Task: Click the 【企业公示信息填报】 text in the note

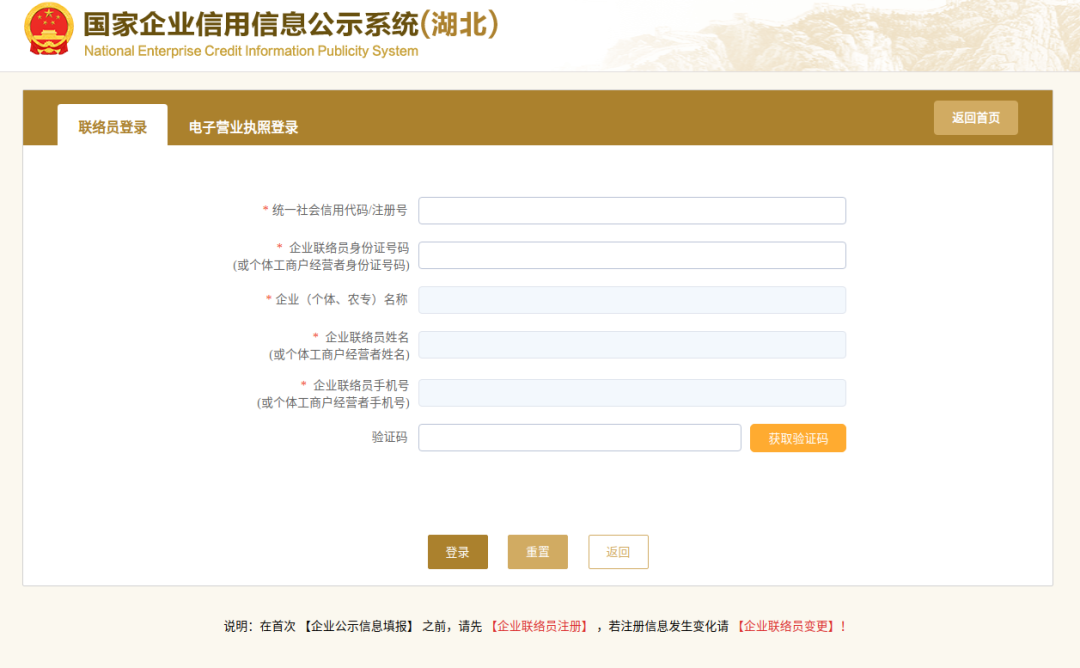Action: tap(359, 627)
